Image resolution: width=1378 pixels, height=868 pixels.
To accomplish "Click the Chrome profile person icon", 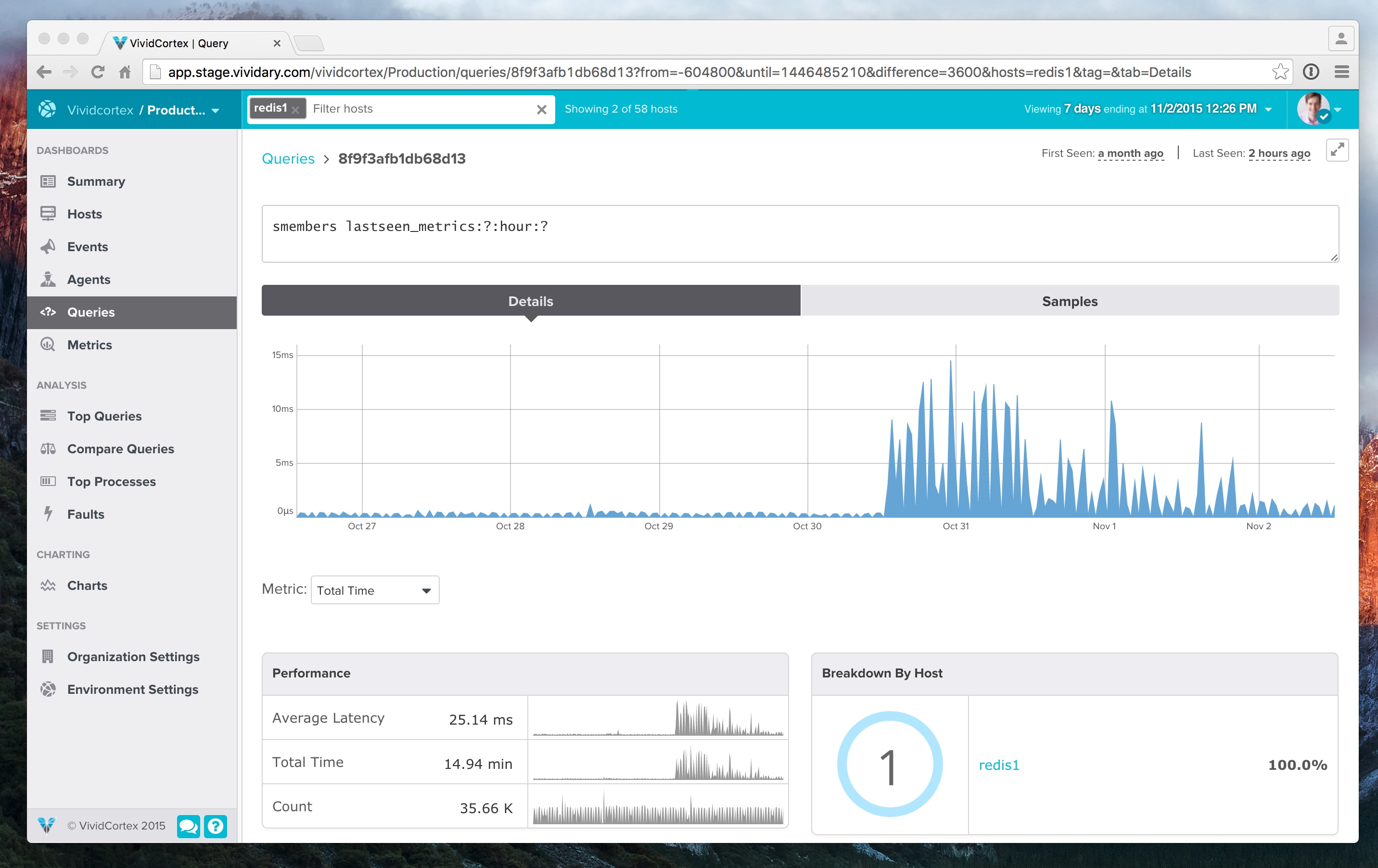I will [x=1341, y=39].
